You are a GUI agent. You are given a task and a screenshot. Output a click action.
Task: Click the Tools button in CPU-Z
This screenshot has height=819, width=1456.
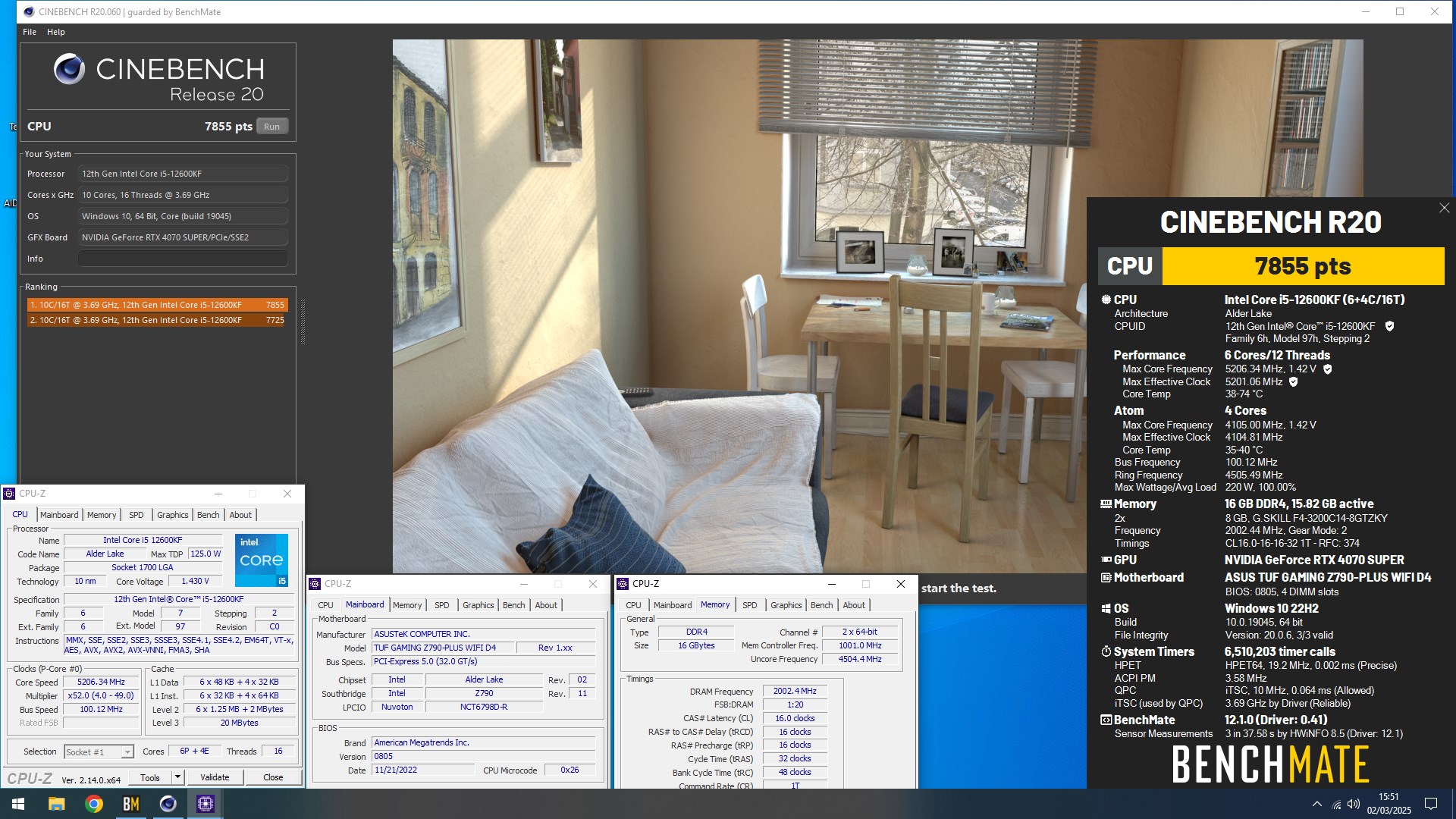150,777
